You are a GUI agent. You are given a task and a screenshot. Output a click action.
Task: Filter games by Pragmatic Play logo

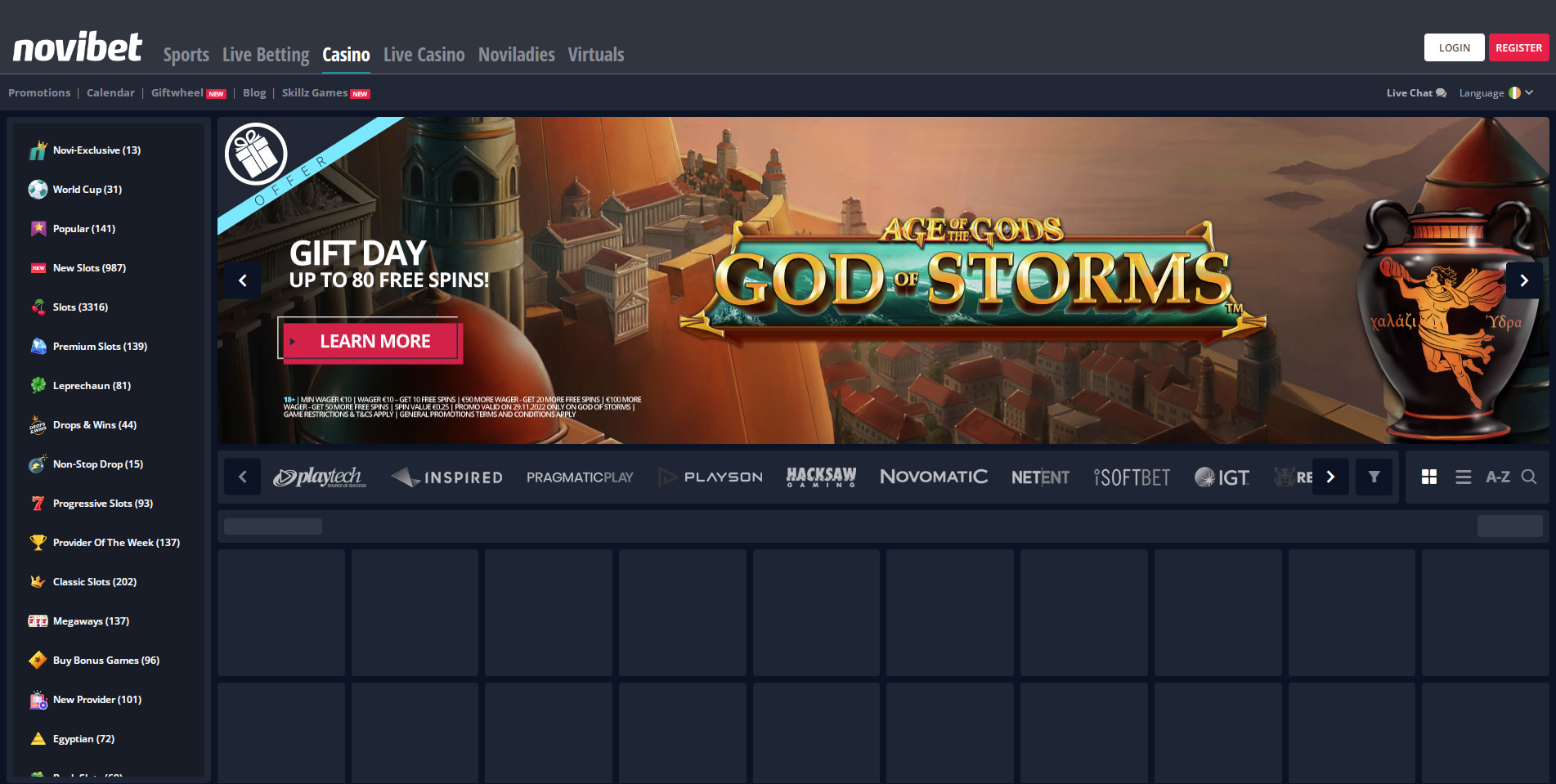580,477
